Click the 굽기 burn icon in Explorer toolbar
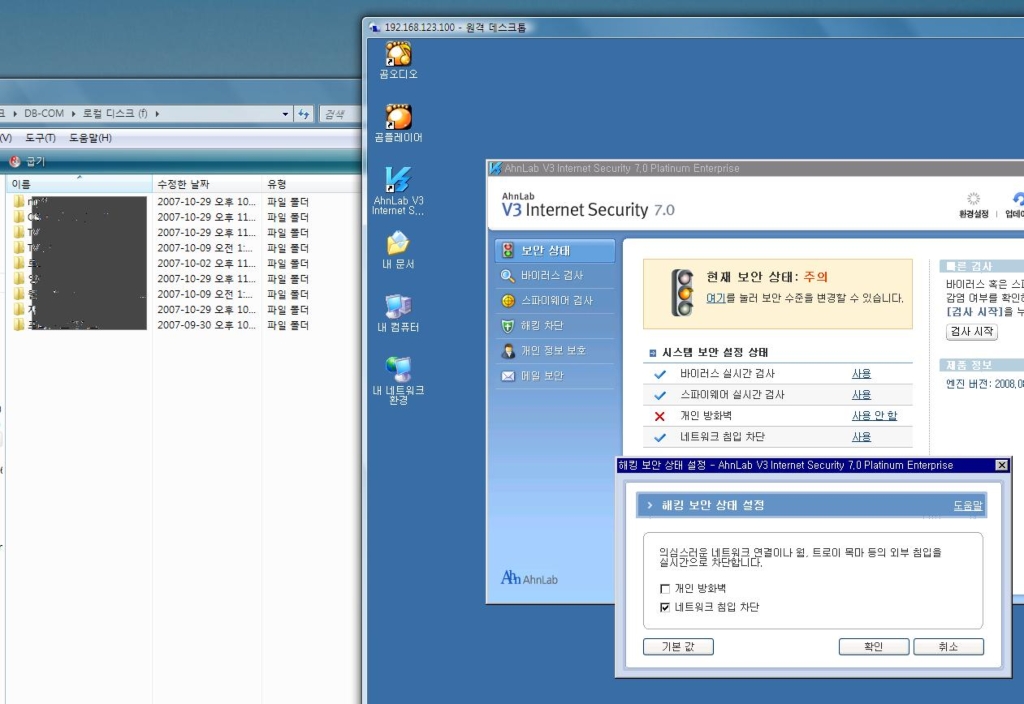The width and height of the screenshot is (1024, 704). (14, 161)
